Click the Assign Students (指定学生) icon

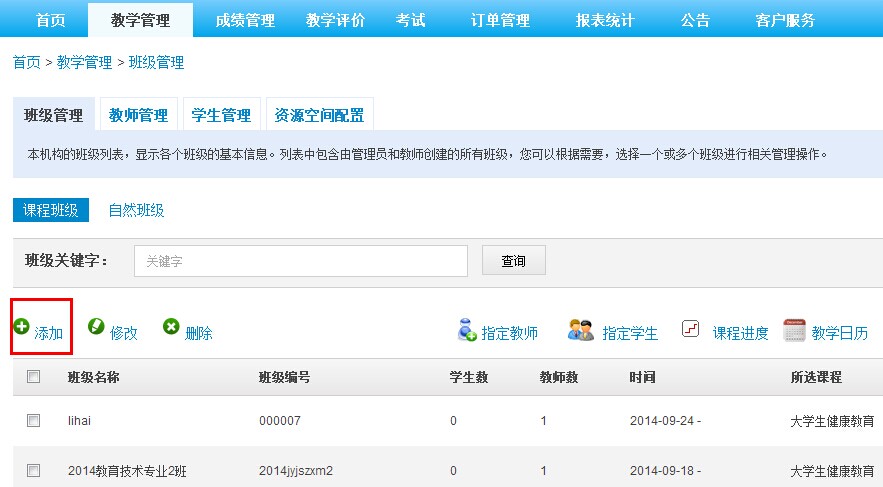tap(581, 329)
